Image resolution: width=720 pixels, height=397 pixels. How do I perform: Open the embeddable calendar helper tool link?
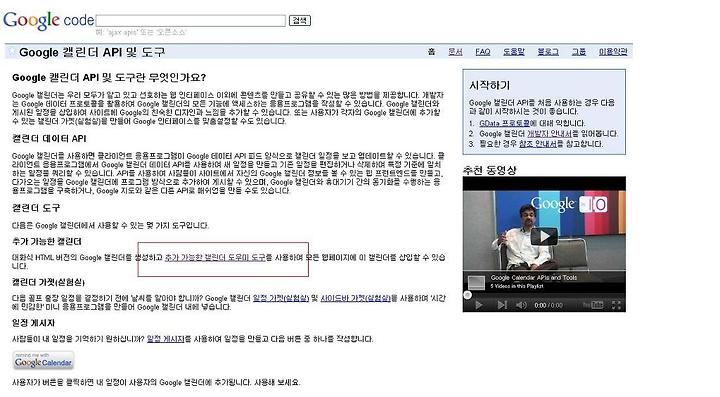tap(215, 257)
